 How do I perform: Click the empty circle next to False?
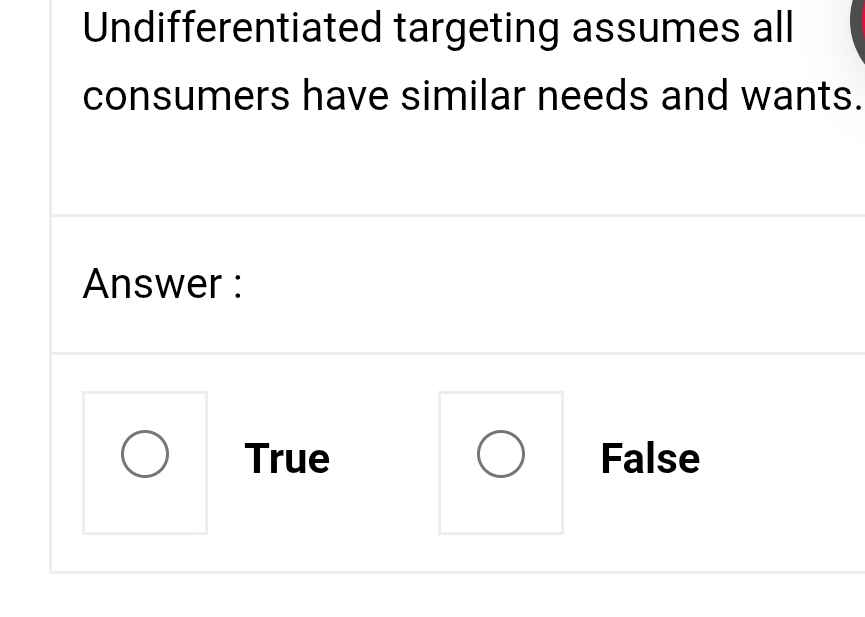click(x=501, y=454)
